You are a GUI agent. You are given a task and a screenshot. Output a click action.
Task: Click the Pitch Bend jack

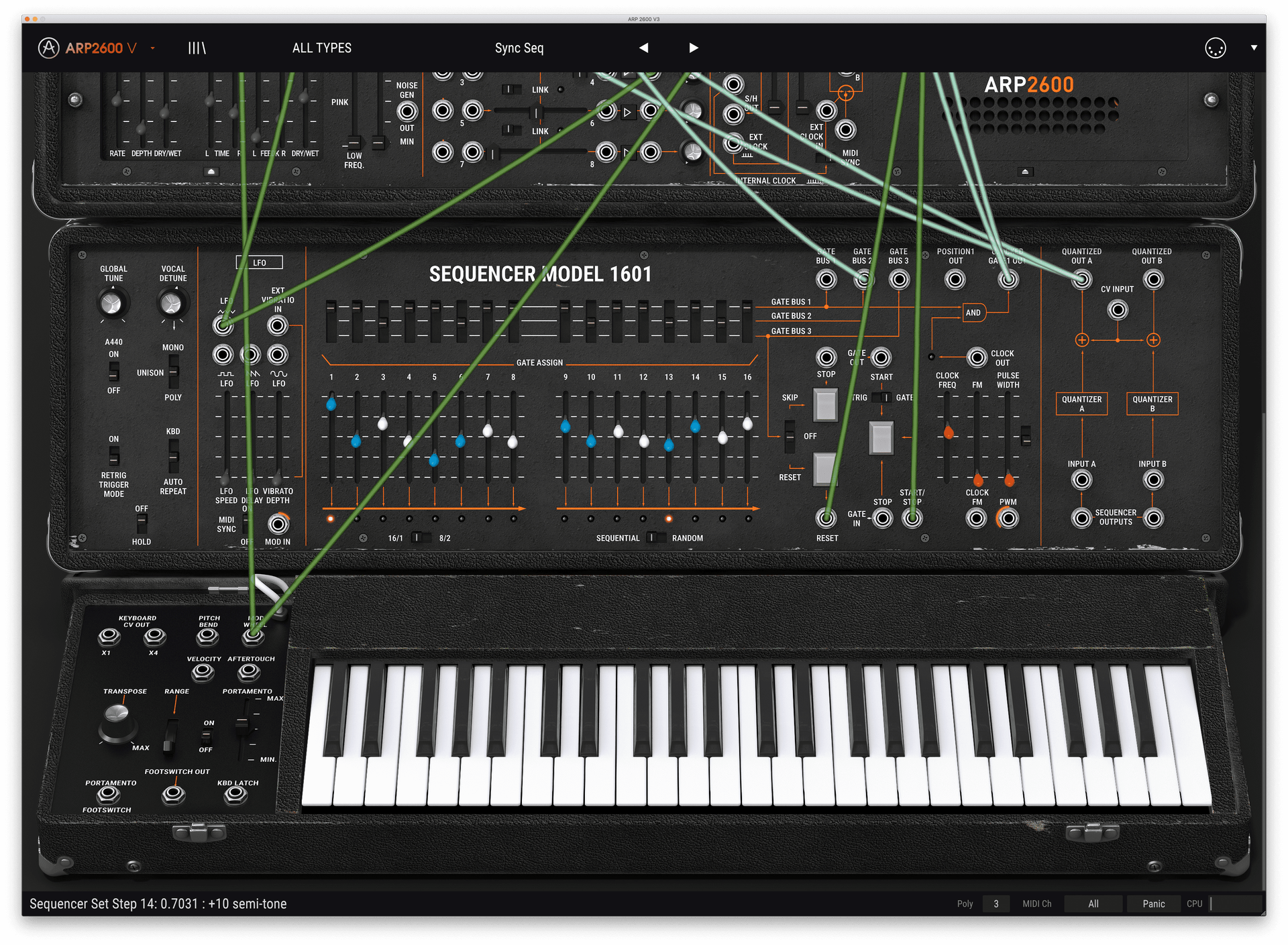(207, 636)
